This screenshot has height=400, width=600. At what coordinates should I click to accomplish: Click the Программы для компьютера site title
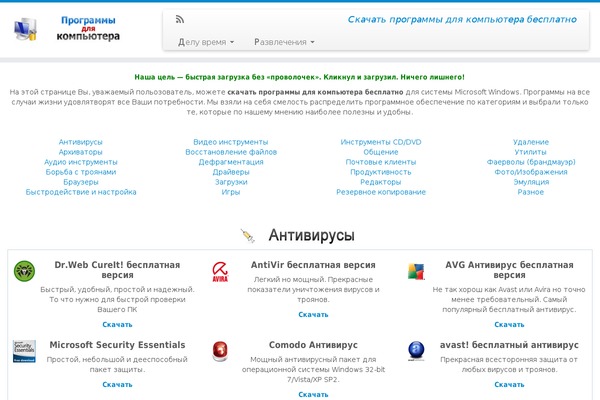pos(88,28)
